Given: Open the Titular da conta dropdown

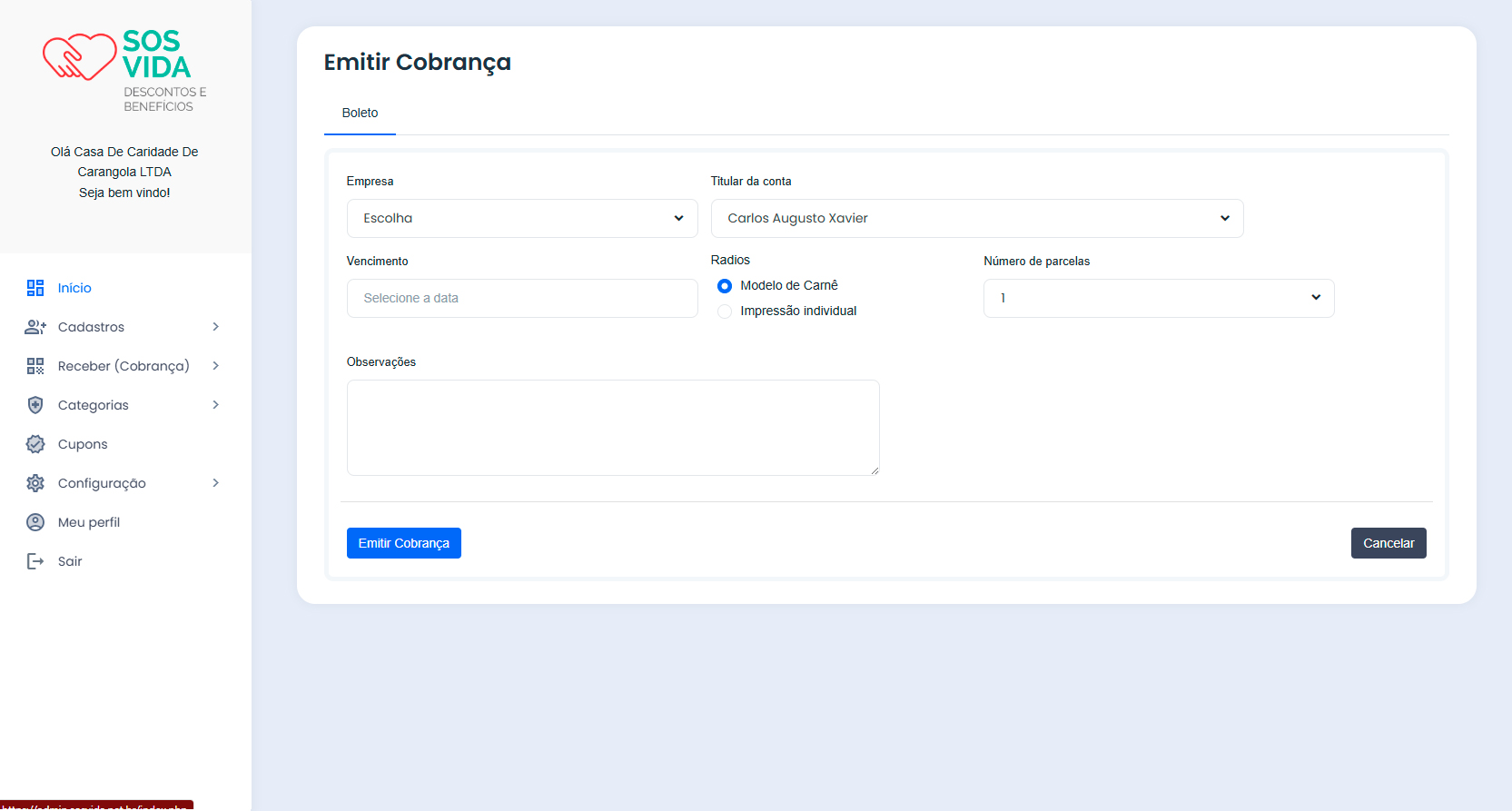Looking at the screenshot, I should click(976, 219).
